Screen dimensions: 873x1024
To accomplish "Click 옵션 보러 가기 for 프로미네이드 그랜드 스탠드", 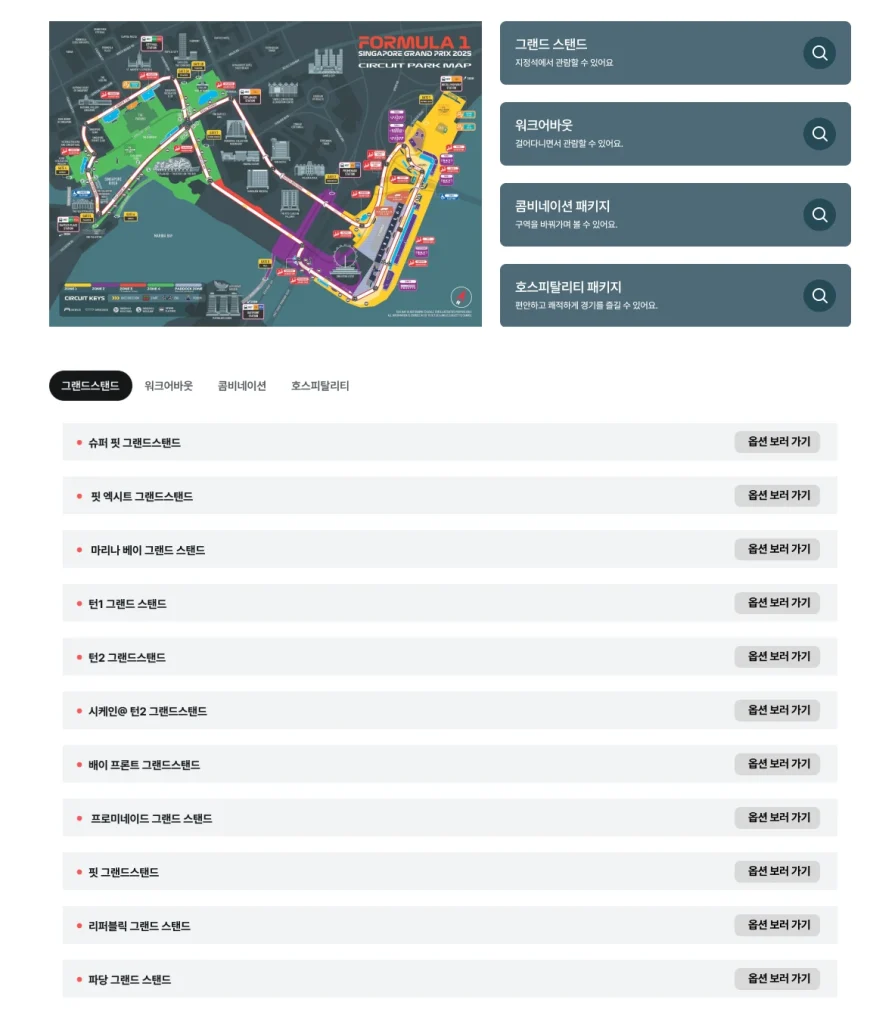I will coord(777,818).
